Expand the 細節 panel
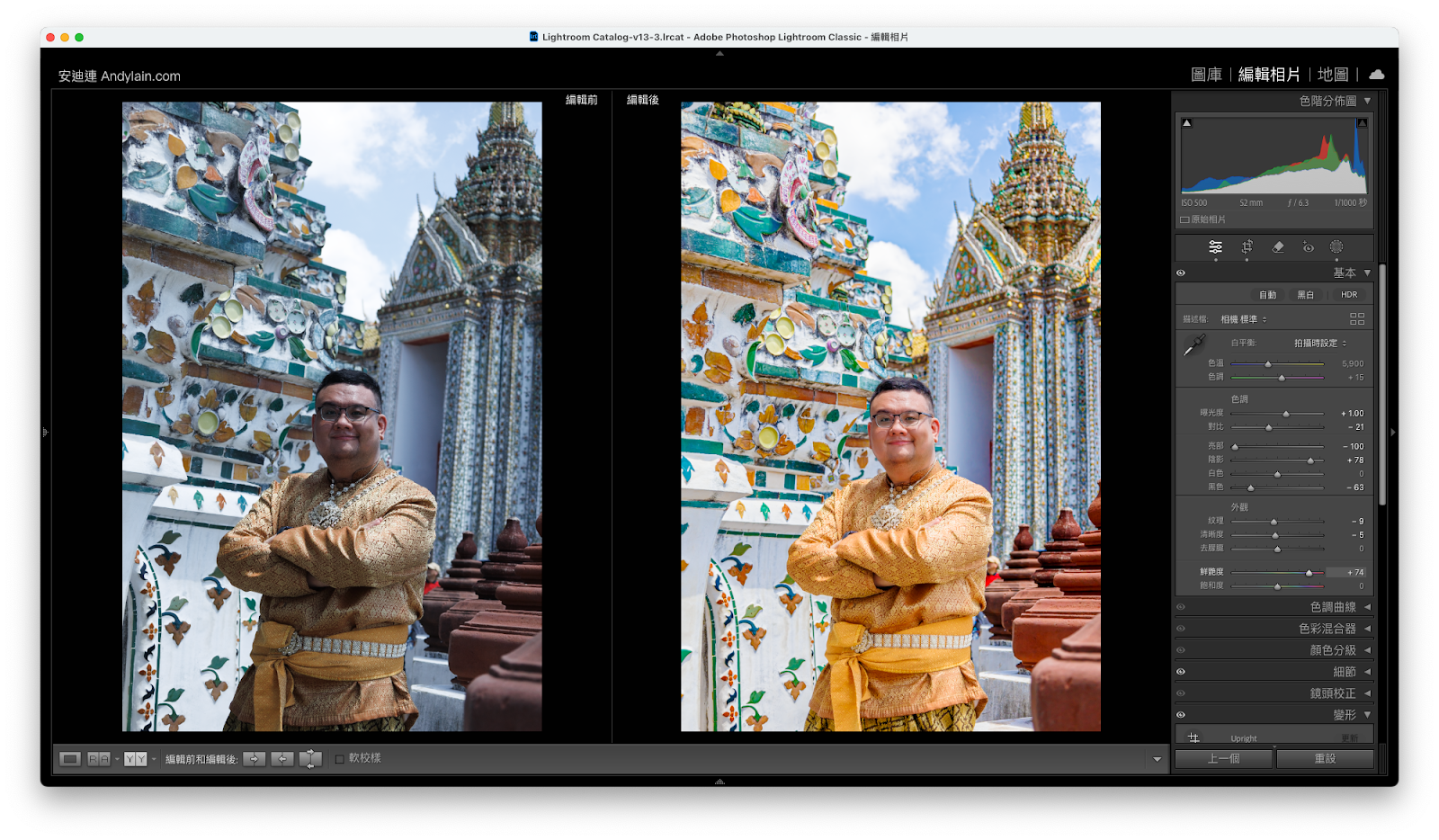The width and height of the screenshot is (1439, 840). click(1367, 672)
